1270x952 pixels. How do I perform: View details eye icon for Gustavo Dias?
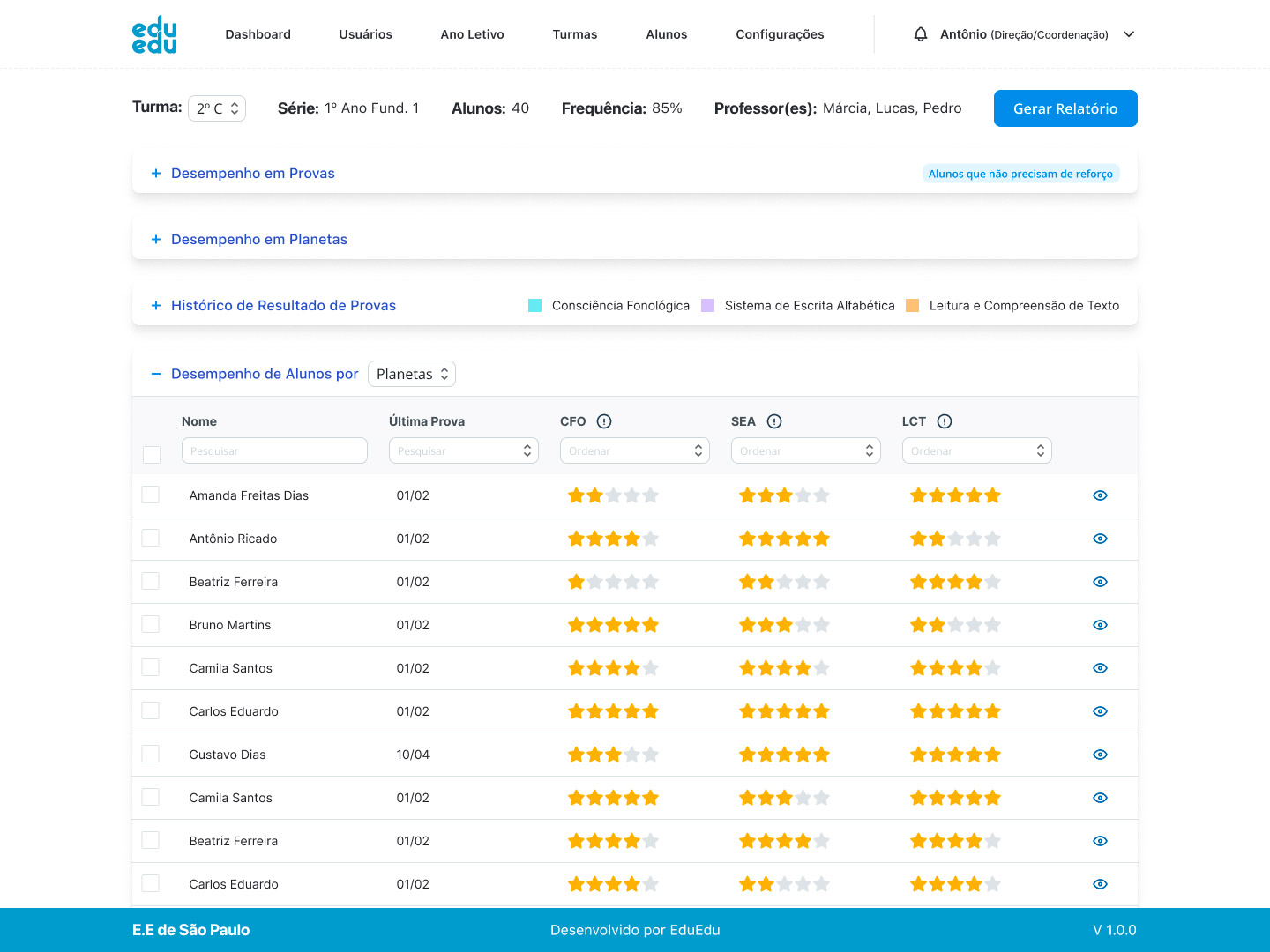(x=1100, y=755)
